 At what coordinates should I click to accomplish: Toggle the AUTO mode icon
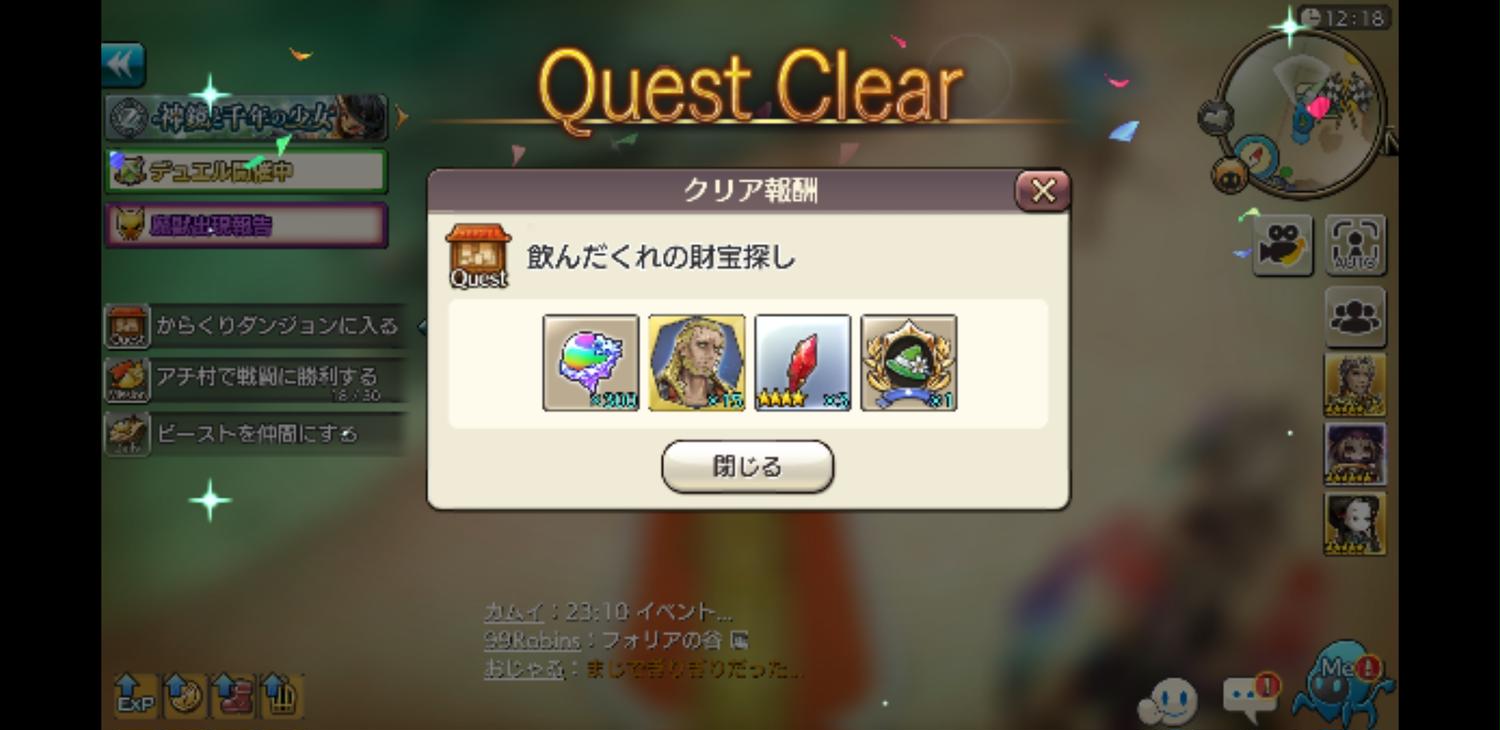click(1356, 245)
